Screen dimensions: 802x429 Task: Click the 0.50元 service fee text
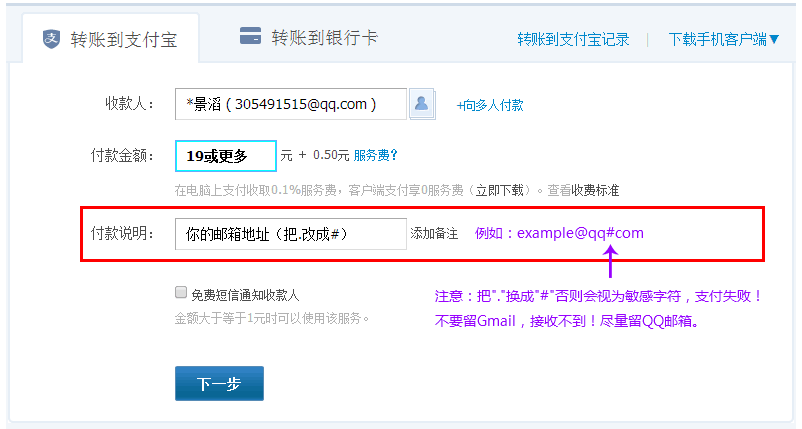coord(331,155)
